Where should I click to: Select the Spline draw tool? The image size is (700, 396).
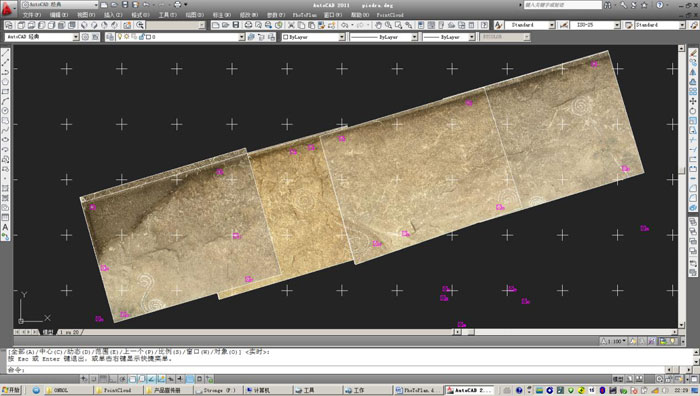click(x=5, y=130)
